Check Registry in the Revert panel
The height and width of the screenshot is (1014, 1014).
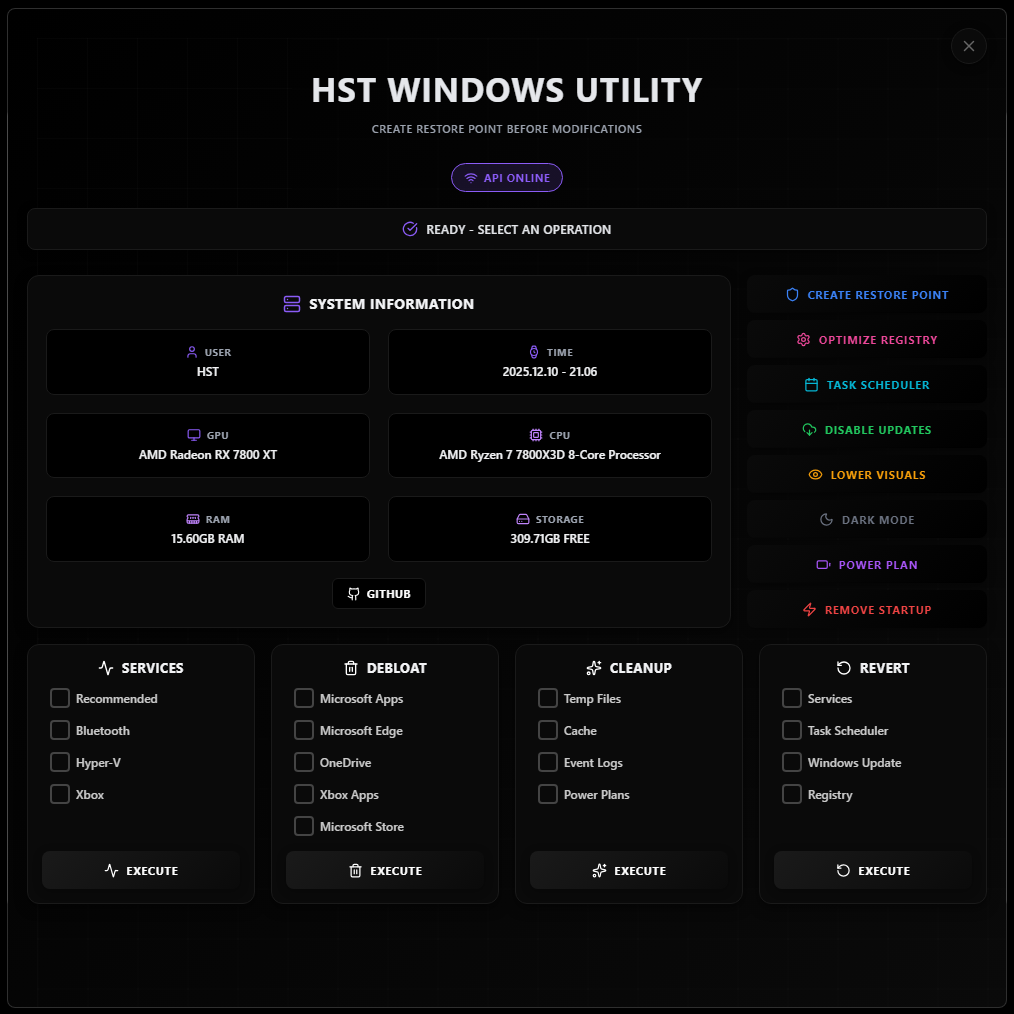791,794
